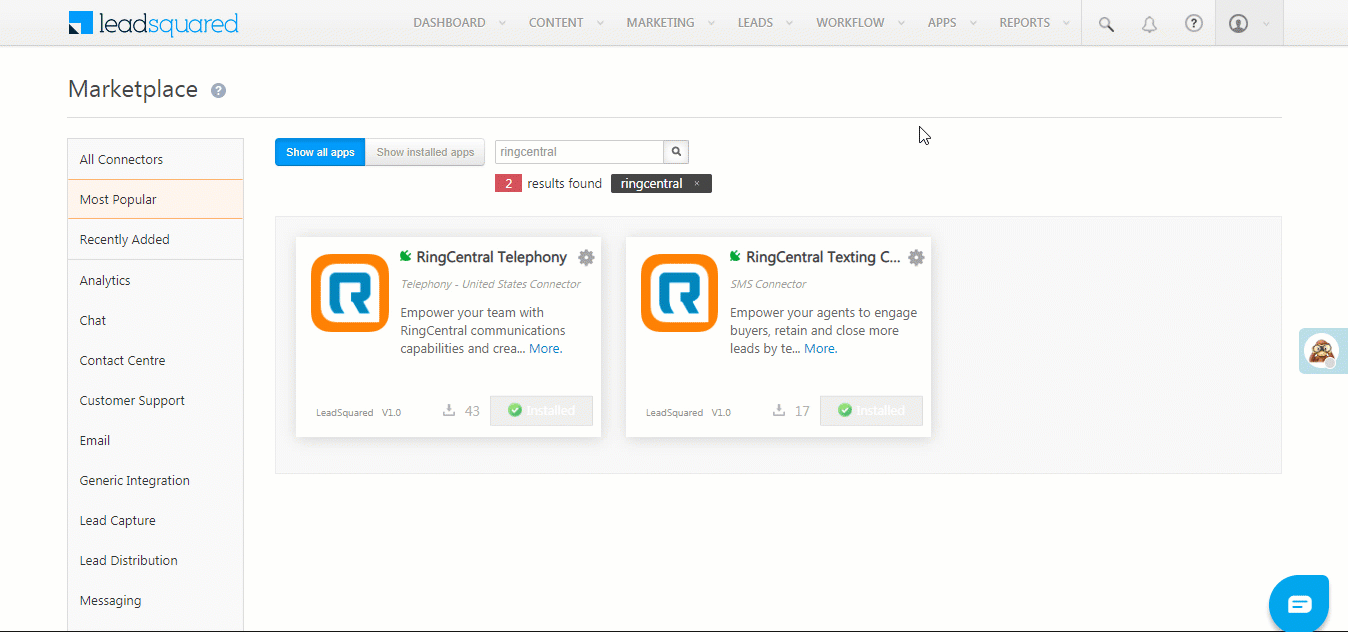
Task: Click Installed button on RingCentral Telephony card
Action: [x=541, y=410]
